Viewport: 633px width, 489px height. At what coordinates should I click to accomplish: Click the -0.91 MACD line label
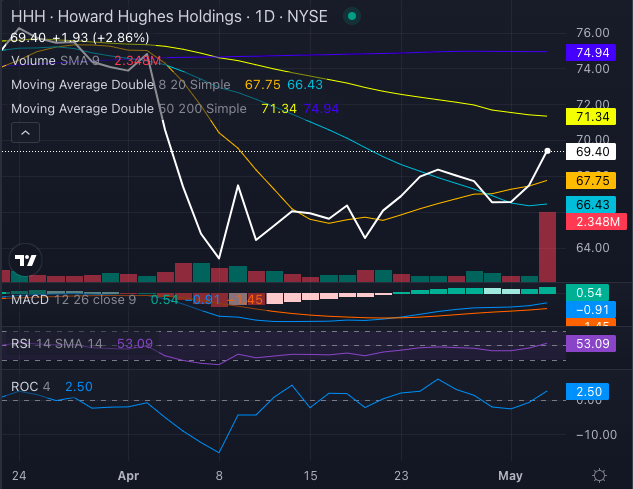tap(591, 310)
